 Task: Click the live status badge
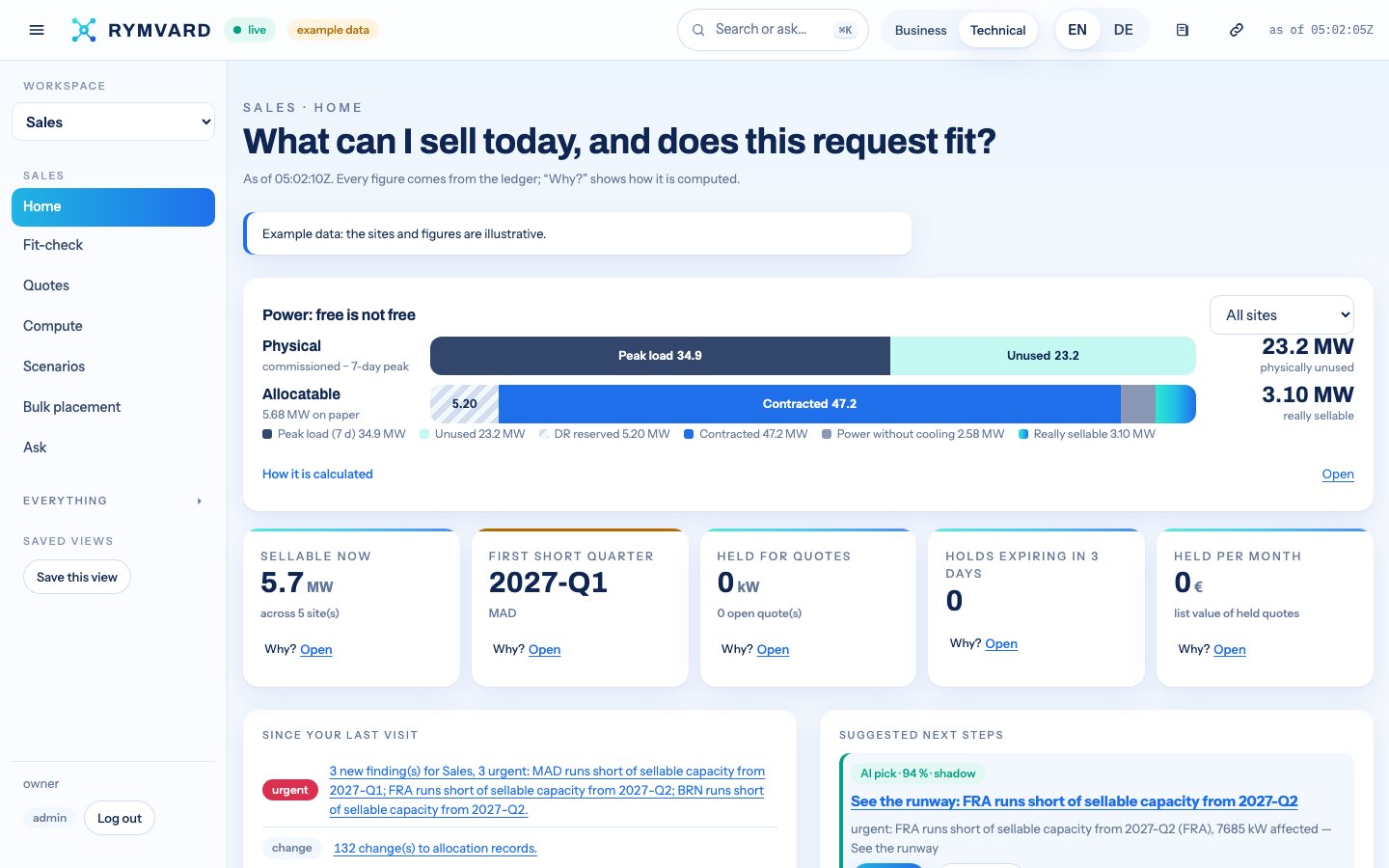[250, 30]
